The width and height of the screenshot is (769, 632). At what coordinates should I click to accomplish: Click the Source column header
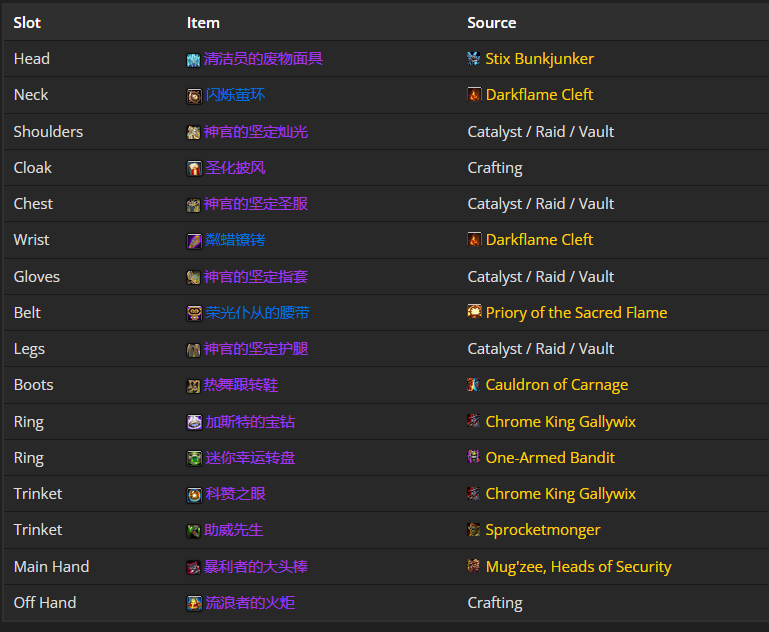491,22
